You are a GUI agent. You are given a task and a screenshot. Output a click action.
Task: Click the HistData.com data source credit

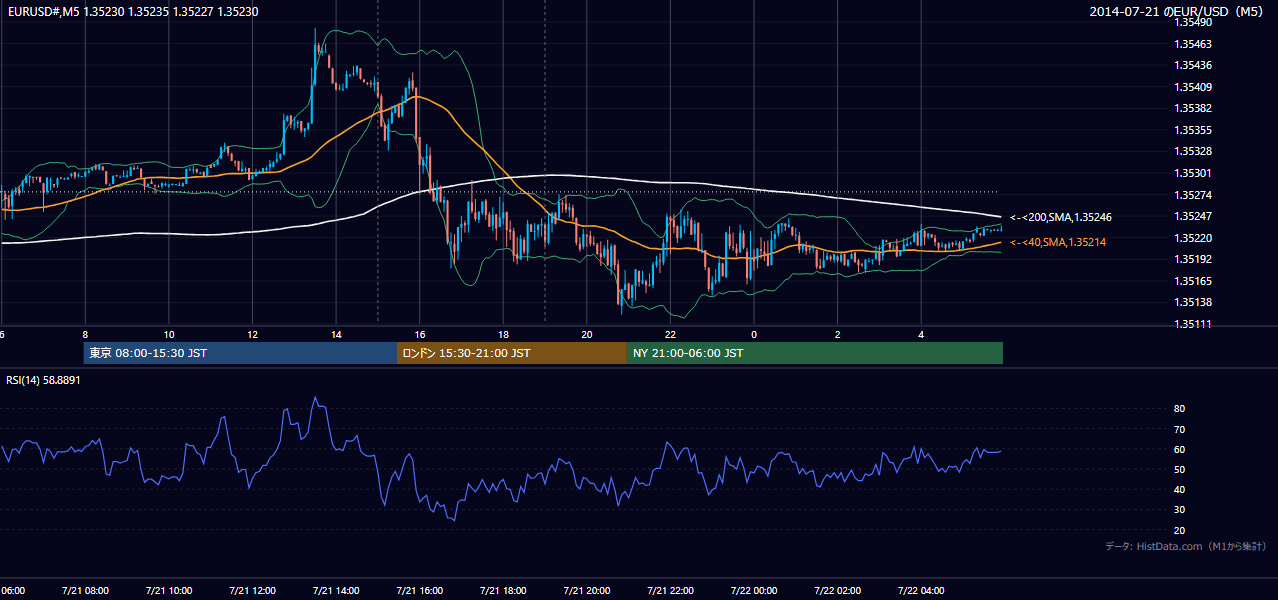tap(1186, 546)
